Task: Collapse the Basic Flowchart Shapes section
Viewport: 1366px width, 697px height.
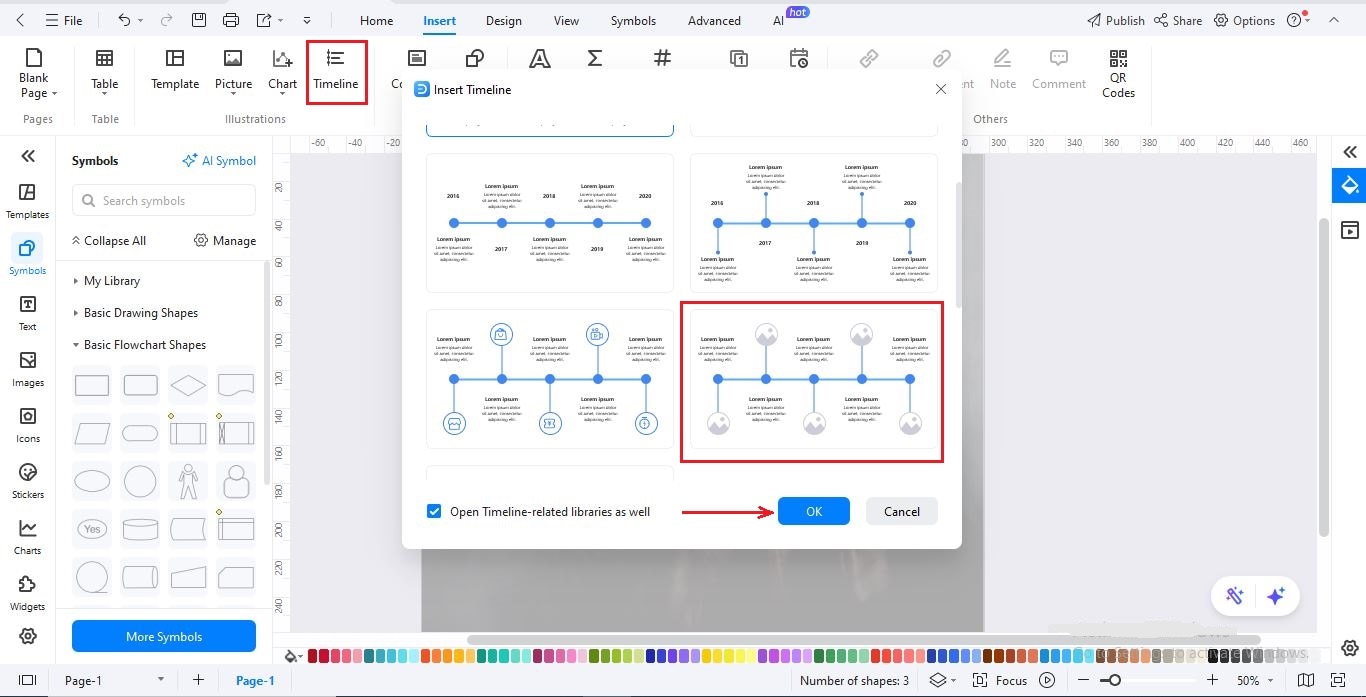Action: (75, 344)
